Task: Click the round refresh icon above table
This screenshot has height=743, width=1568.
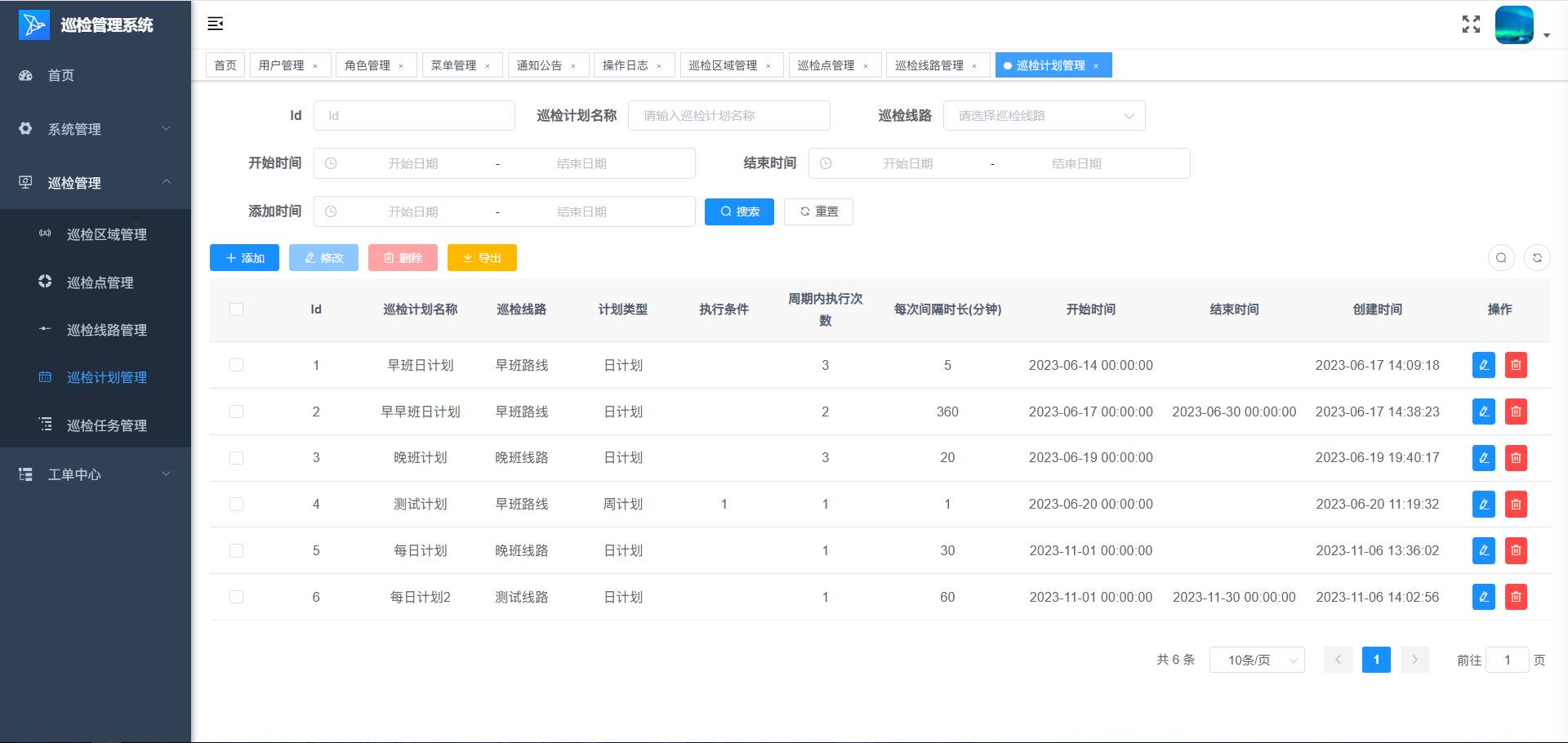Action: [x=1537, y=258]
